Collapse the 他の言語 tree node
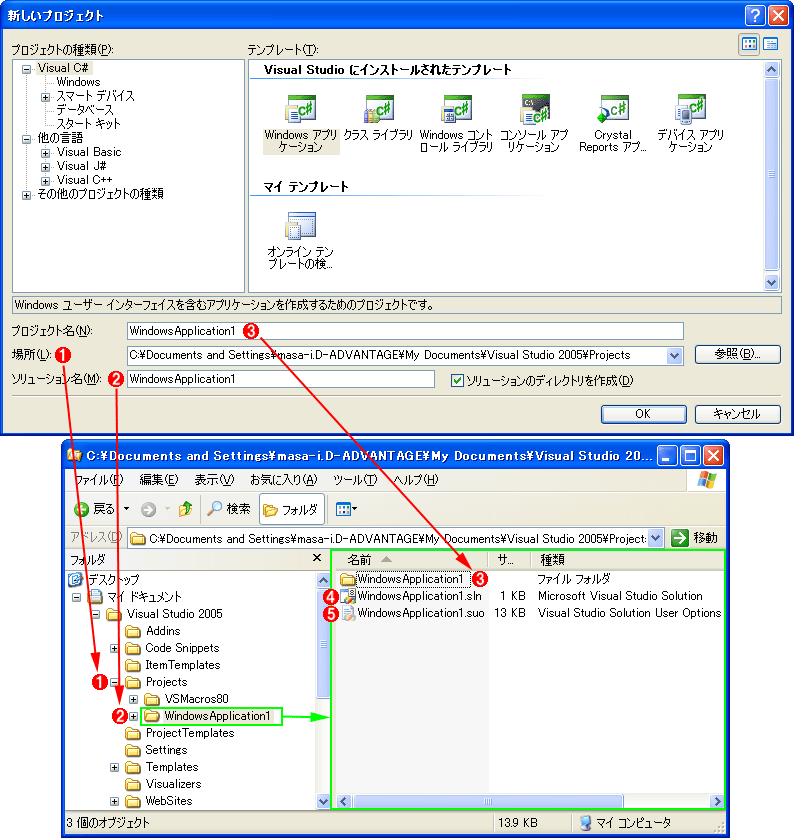Viewport: 794px width, 838px height. 26,139
